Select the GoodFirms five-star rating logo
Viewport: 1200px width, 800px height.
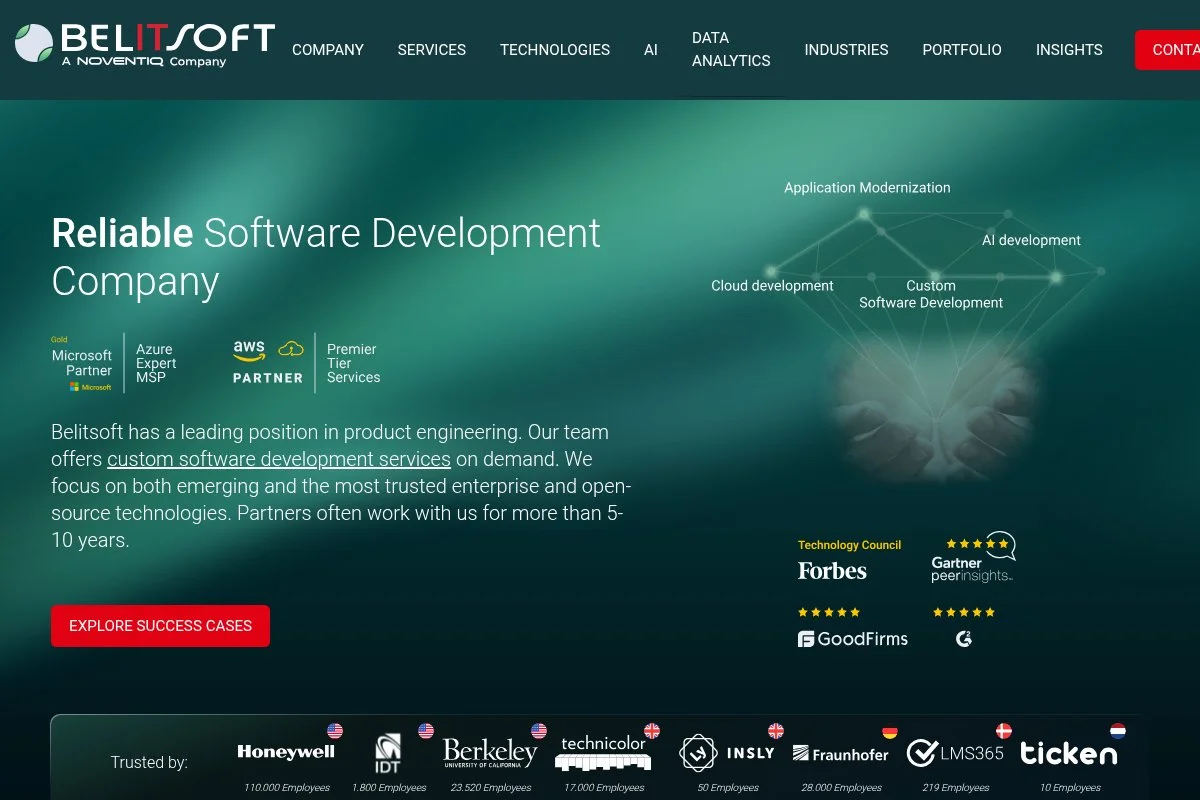pos(851,627)
